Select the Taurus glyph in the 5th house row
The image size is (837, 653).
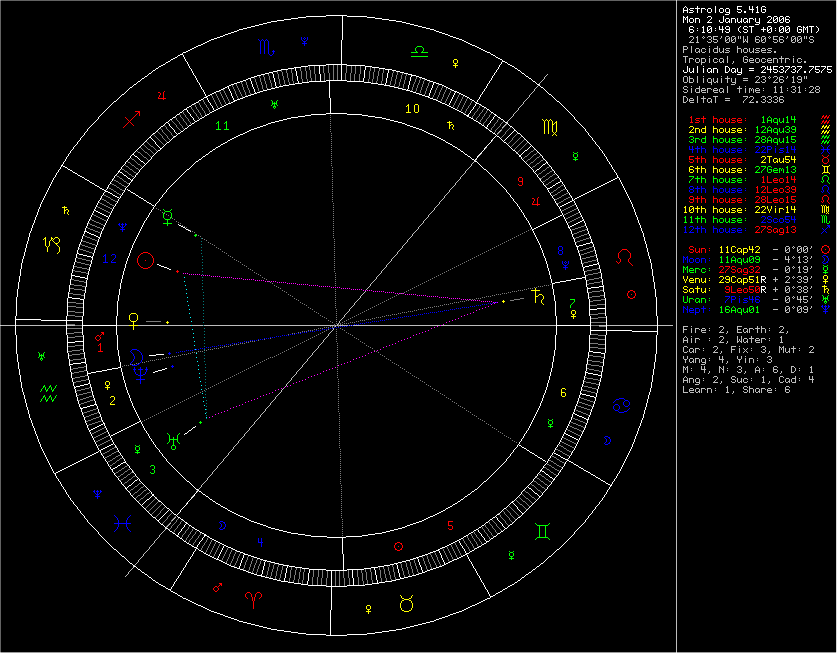pos(825,160)
